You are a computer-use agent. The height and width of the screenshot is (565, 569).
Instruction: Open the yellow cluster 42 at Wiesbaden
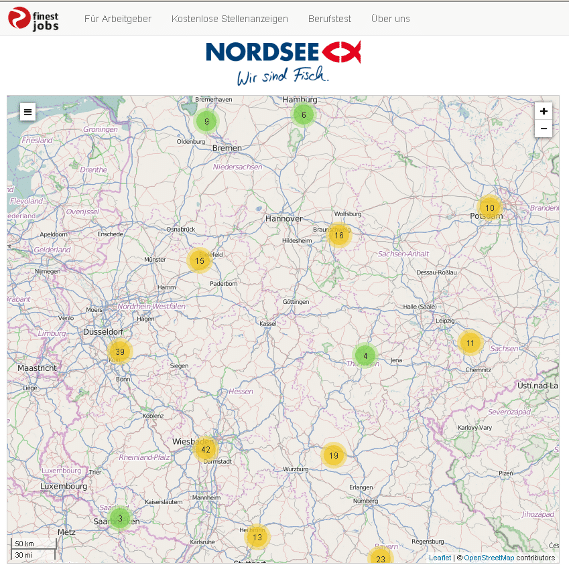206,449
